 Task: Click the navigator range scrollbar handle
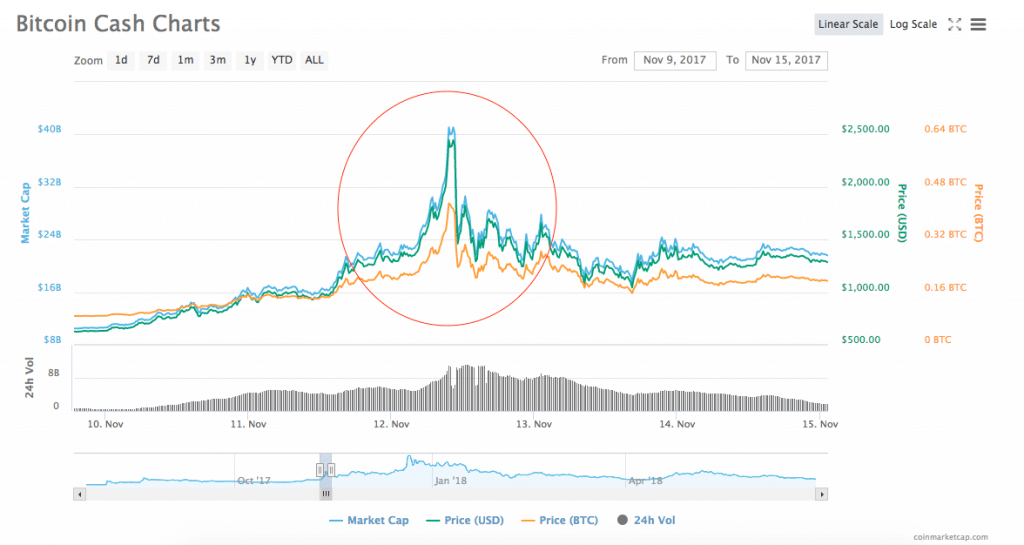[x=325, y=494]
